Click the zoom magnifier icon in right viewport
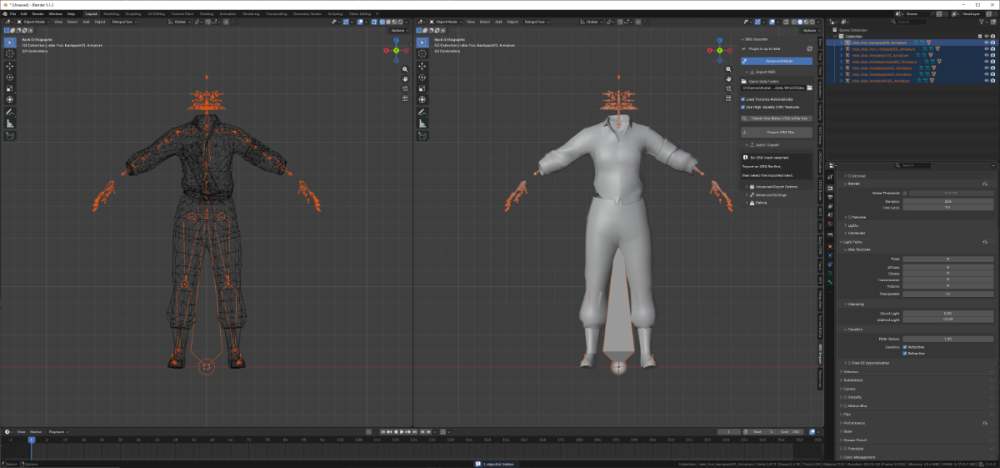This screenshot has width=1000, height=468. pos(729,69)
